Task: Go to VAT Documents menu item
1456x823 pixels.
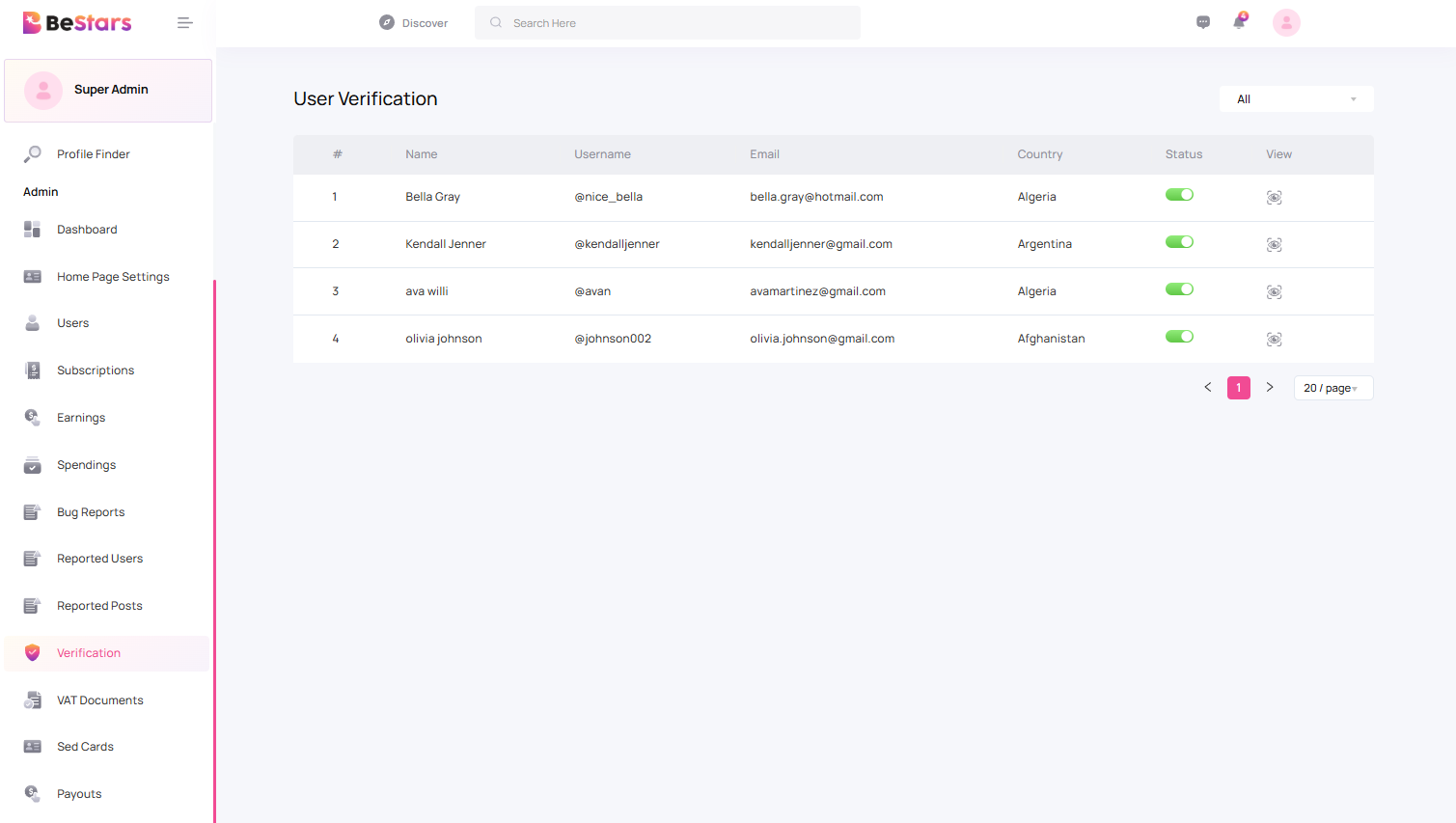Action: [99, 700]
